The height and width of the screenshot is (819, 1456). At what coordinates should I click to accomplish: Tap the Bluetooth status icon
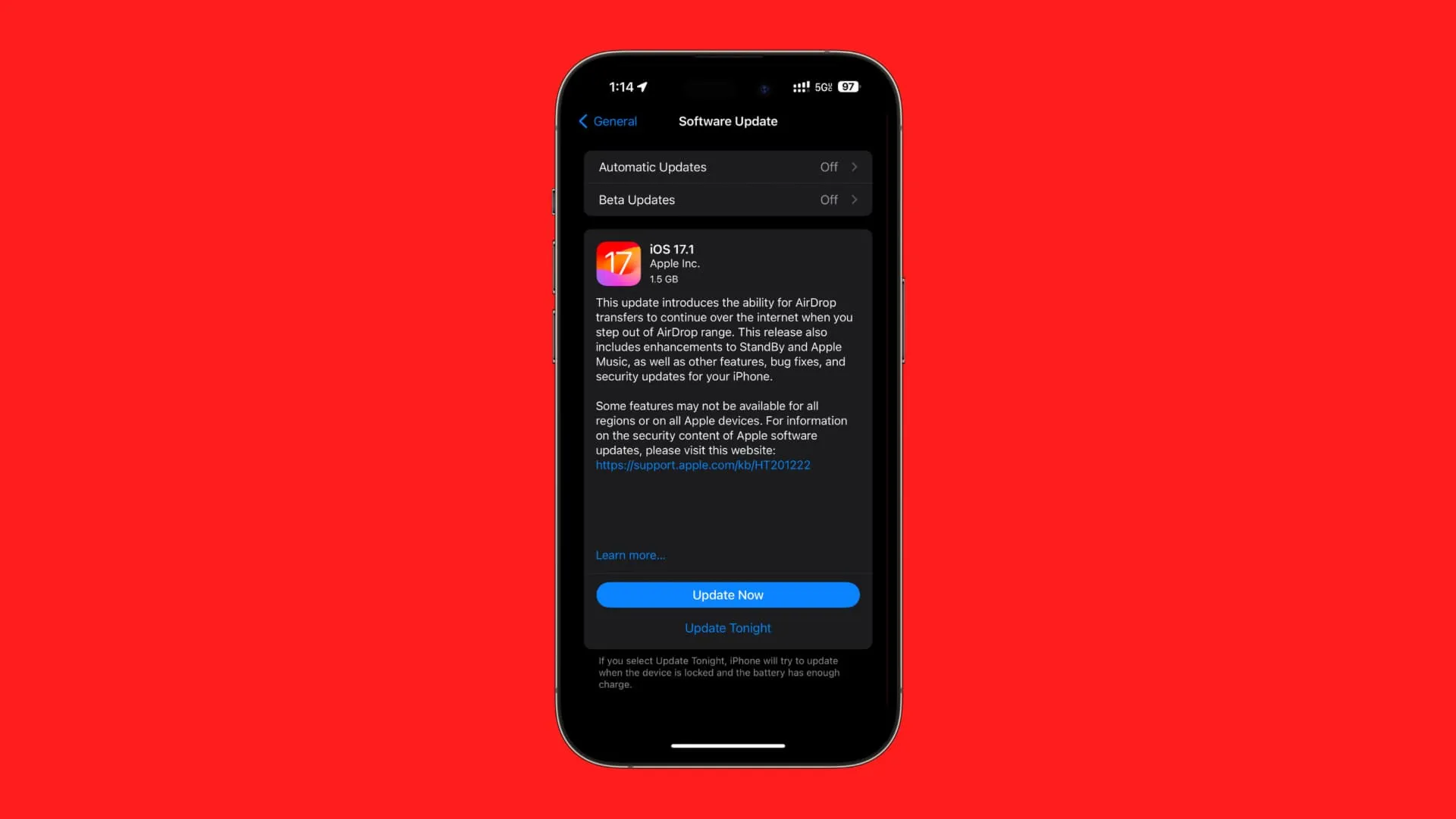point(763,87)
